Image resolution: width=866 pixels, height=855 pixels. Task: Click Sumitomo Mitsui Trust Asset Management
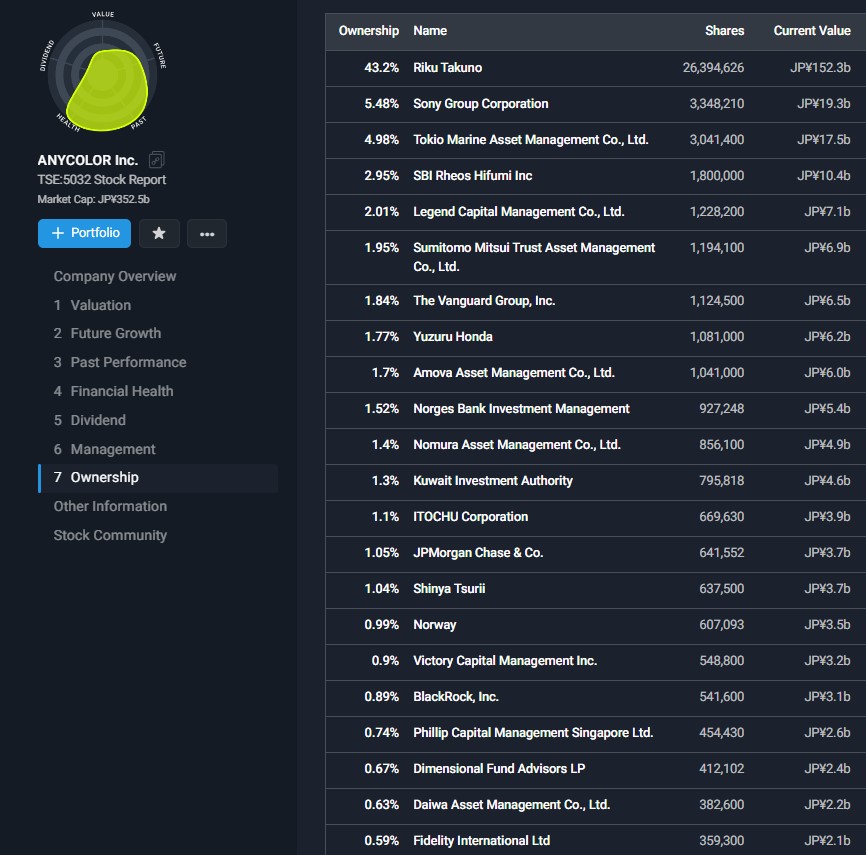tap(534, 257)
